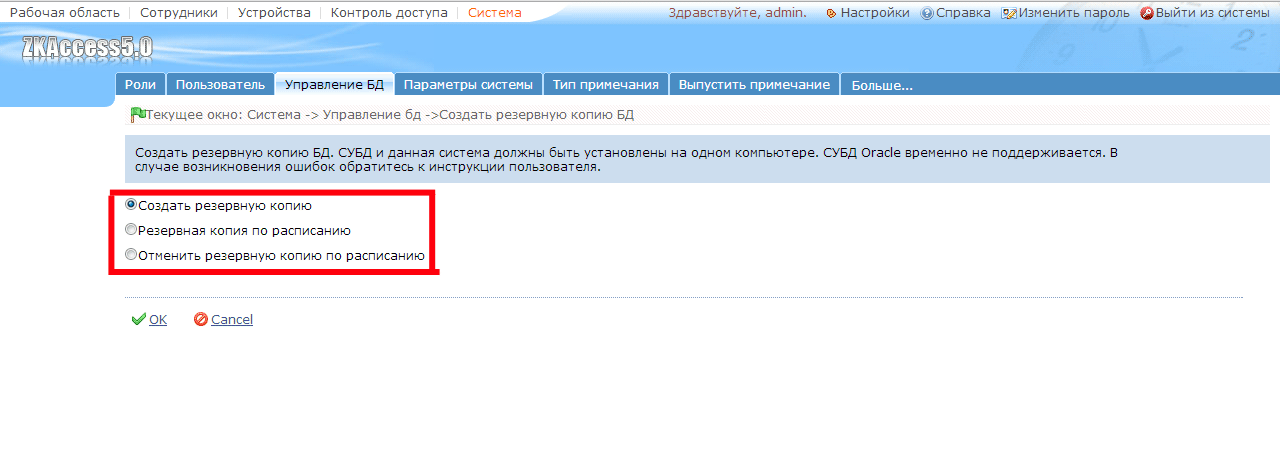Expand the 'Больше...' tab menu
Image resolution: width=1280 pixels, height=468 pixels.
[x=881, y=85]
